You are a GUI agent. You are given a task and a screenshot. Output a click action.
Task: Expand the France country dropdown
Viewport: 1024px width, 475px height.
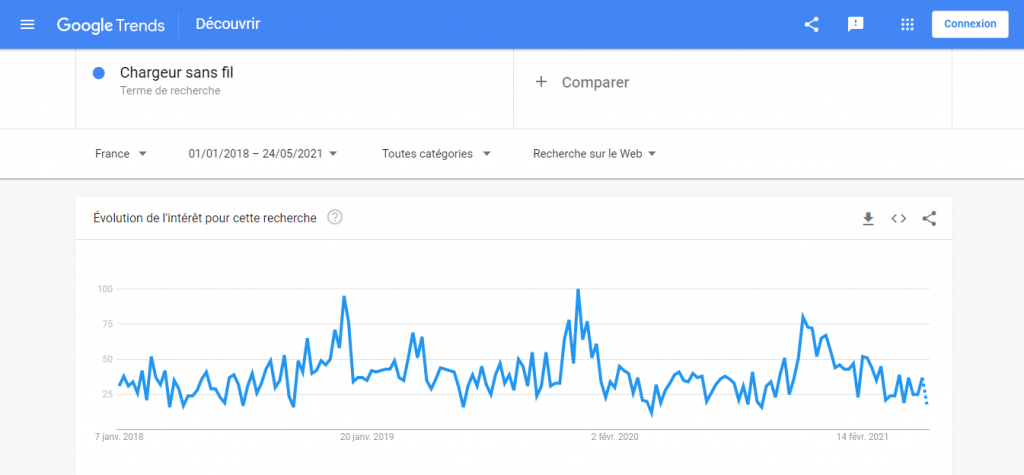point(121,154)
